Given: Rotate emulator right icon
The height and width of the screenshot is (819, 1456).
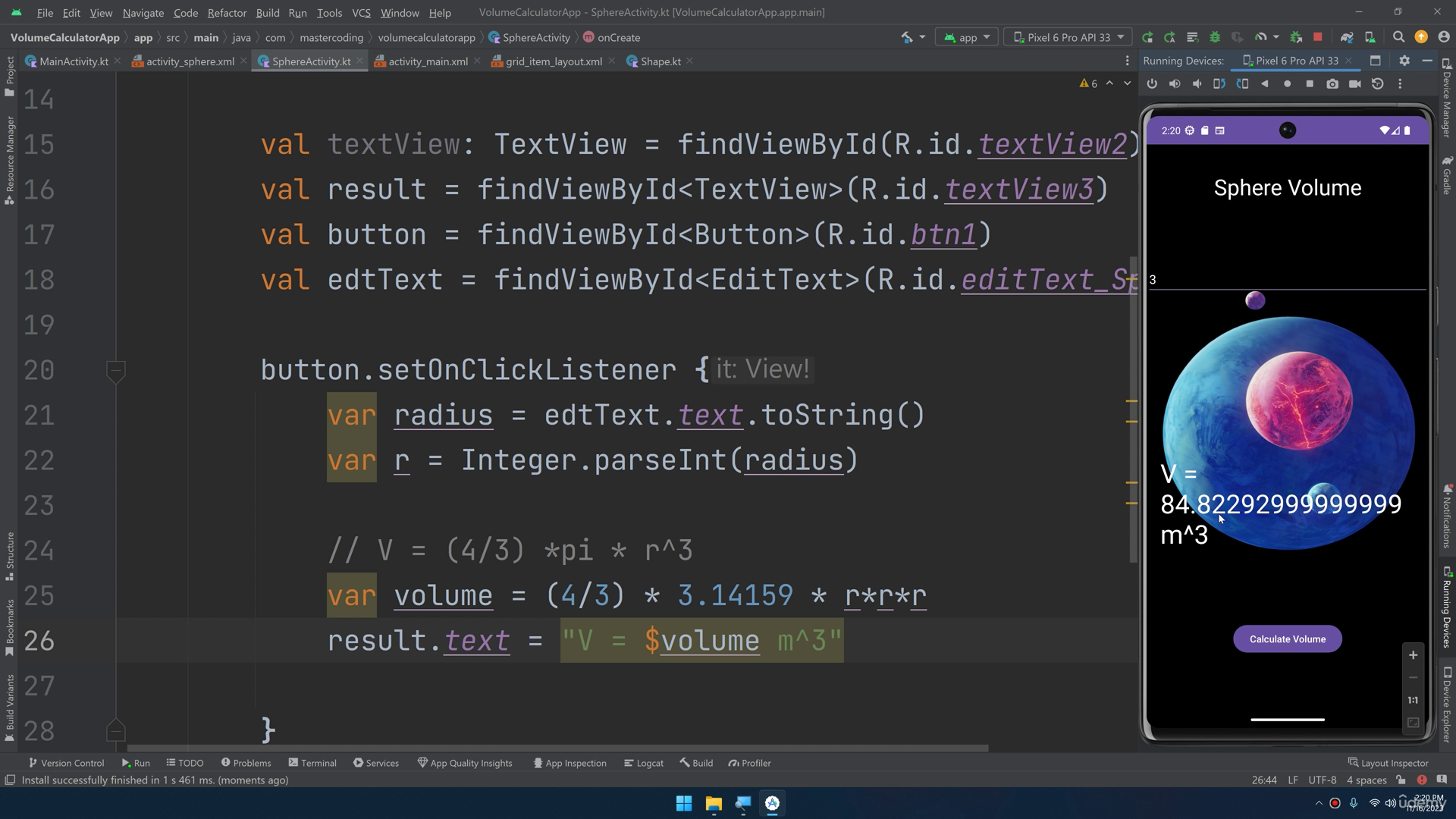Looking at the screenshot, I should click(1242, 84).
